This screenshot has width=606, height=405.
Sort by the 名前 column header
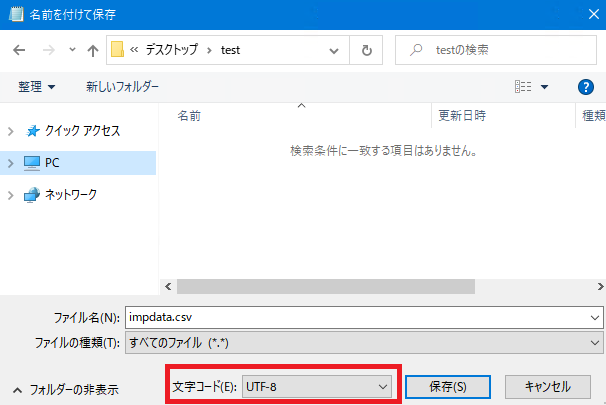point(295,116)
